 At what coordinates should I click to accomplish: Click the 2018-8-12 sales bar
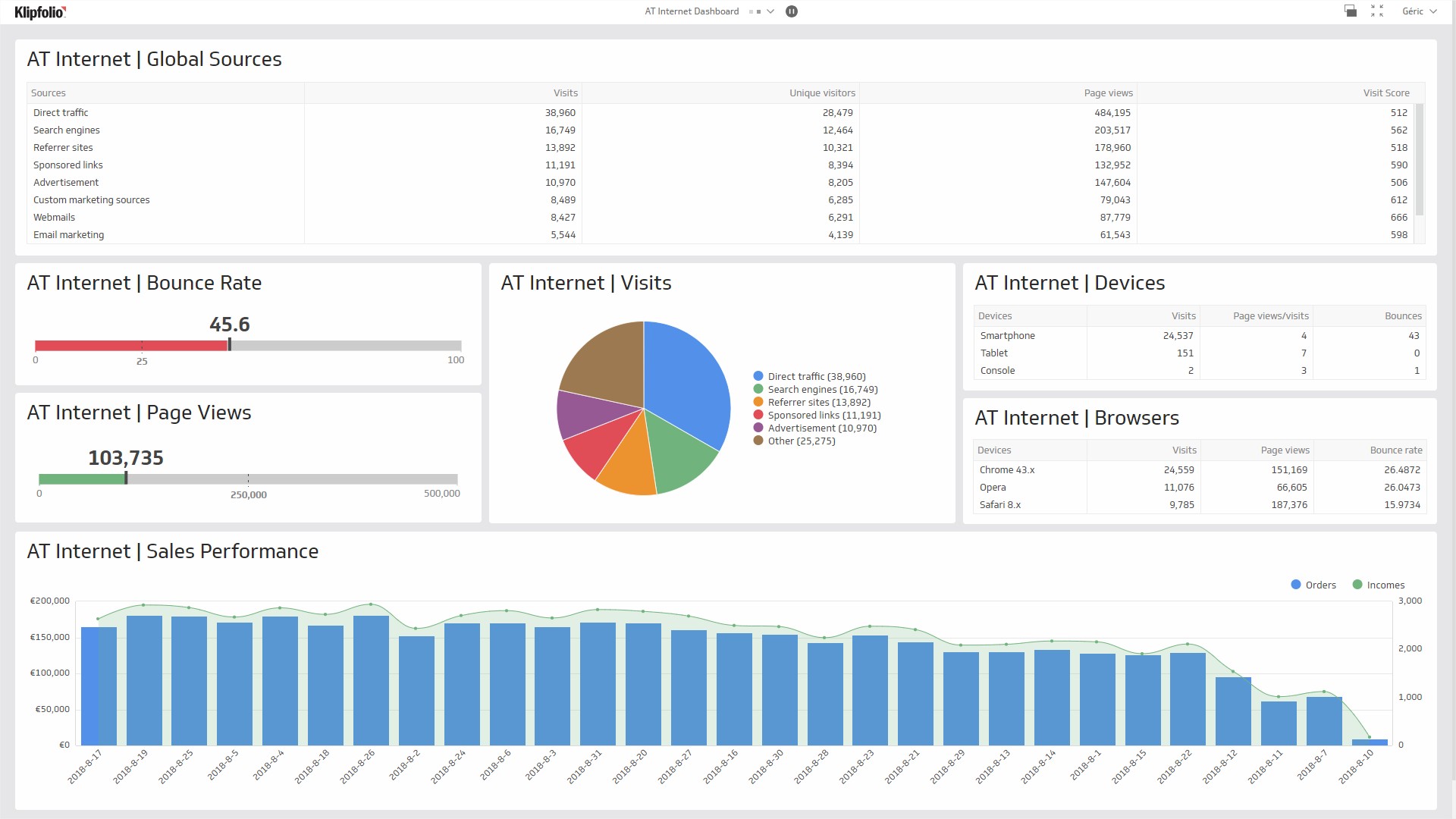(1233, 711)
